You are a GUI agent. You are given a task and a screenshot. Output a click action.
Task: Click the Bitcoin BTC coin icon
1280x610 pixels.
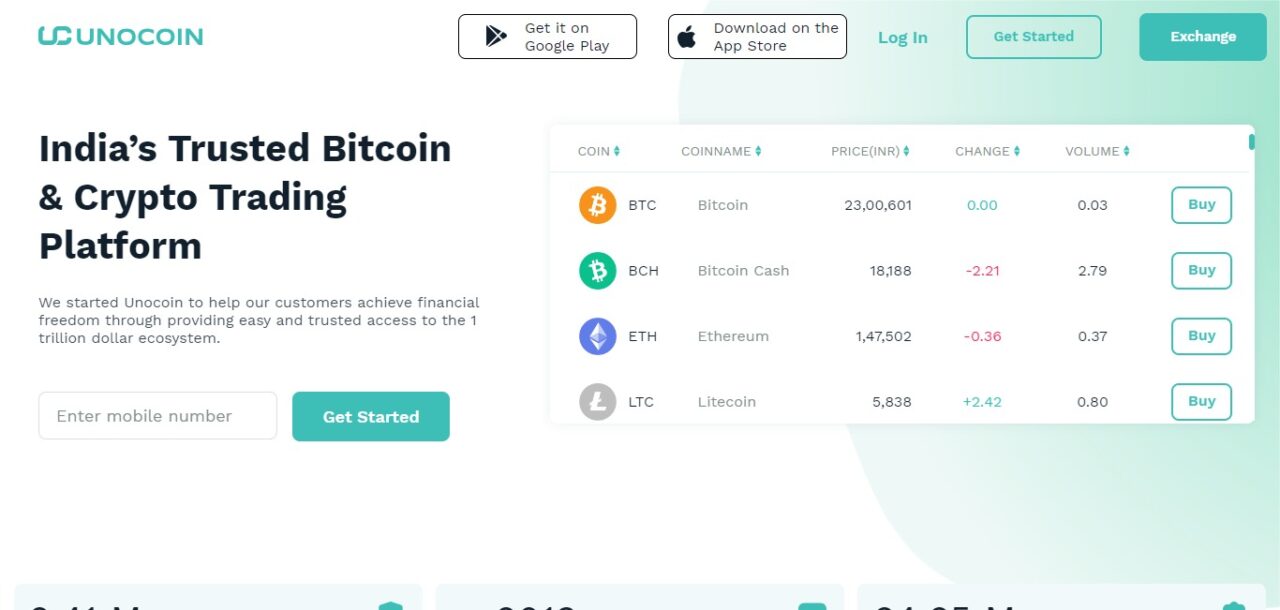598,205
